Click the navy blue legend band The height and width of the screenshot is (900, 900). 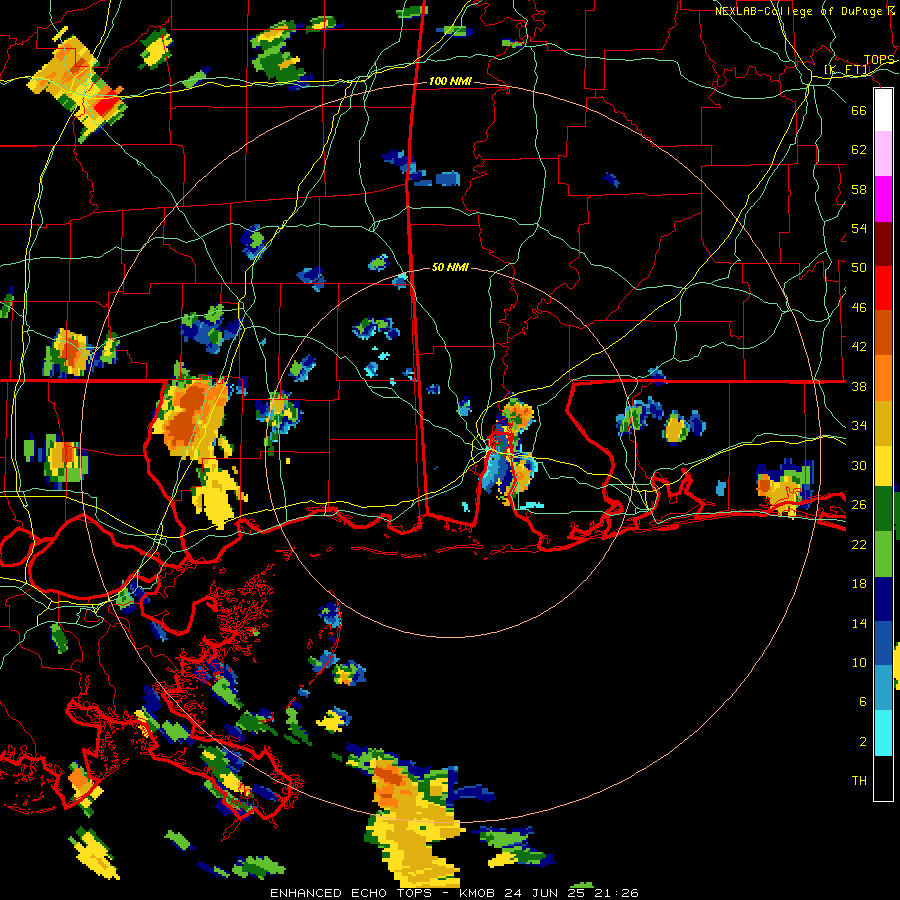(883, 599)
